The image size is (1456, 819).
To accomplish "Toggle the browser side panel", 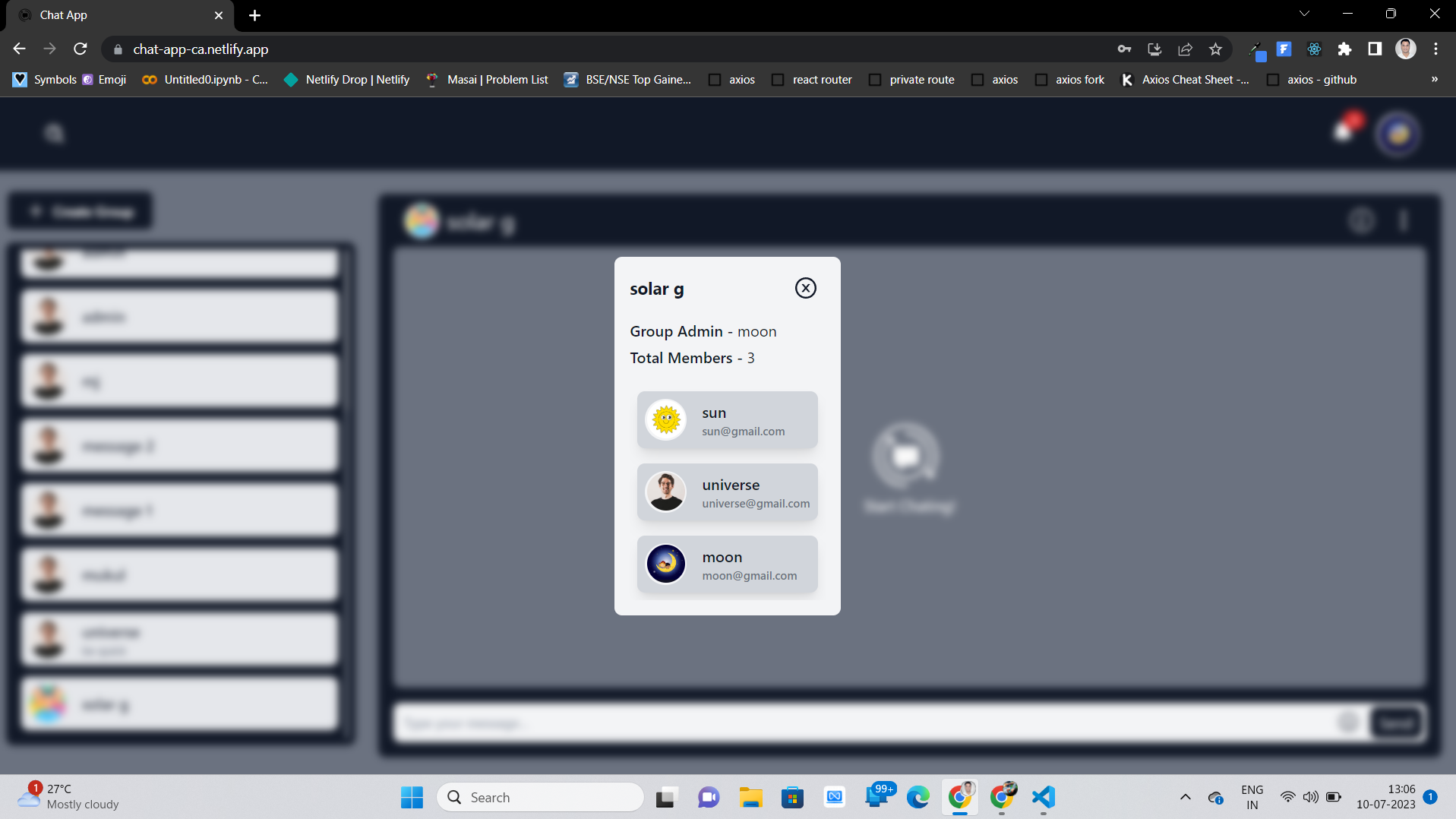I will pos(1375,49).
